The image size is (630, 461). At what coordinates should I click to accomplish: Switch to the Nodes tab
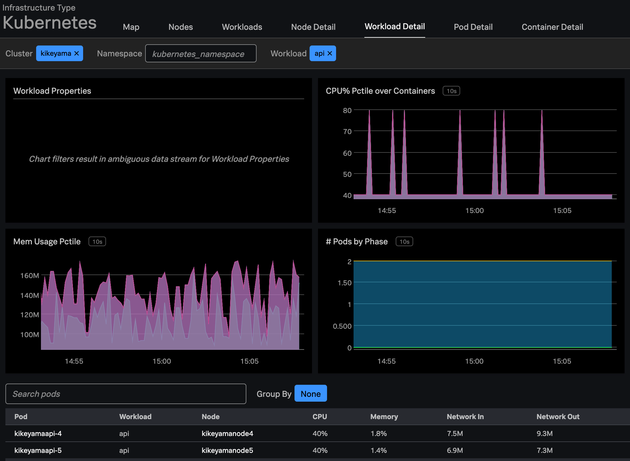180,27
